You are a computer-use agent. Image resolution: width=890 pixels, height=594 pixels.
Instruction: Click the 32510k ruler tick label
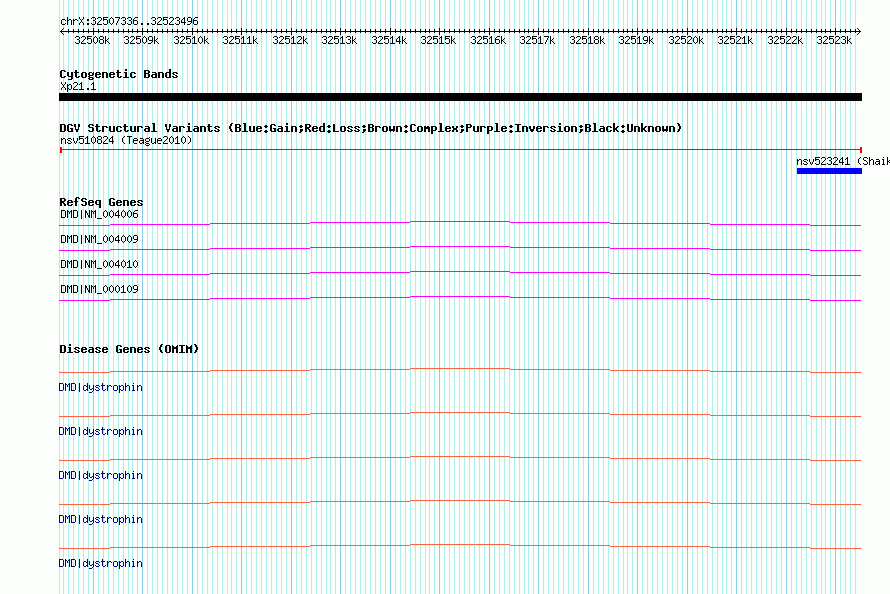click(x=191, y=41)
